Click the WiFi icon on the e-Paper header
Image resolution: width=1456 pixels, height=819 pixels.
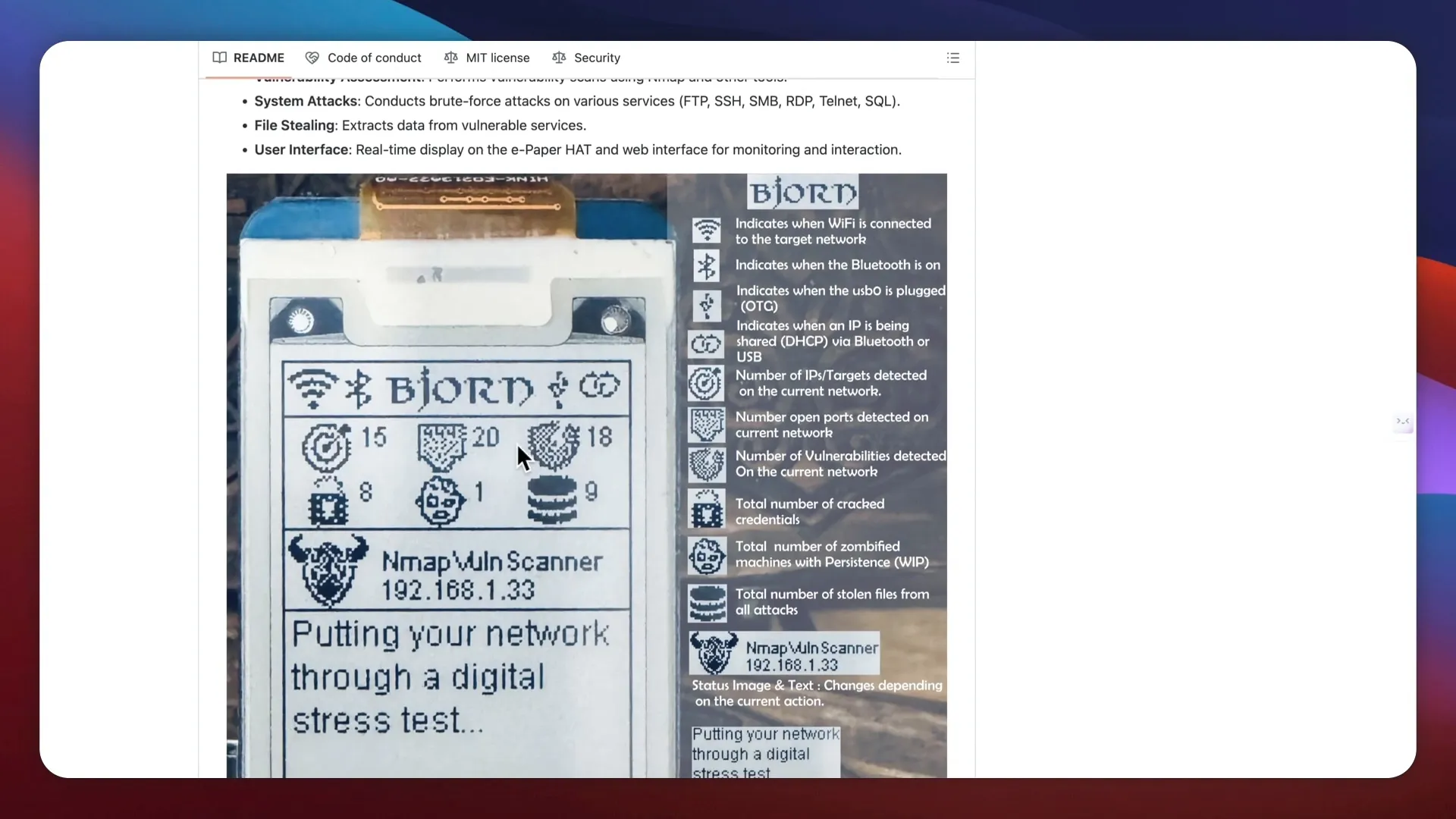[314, 389]
